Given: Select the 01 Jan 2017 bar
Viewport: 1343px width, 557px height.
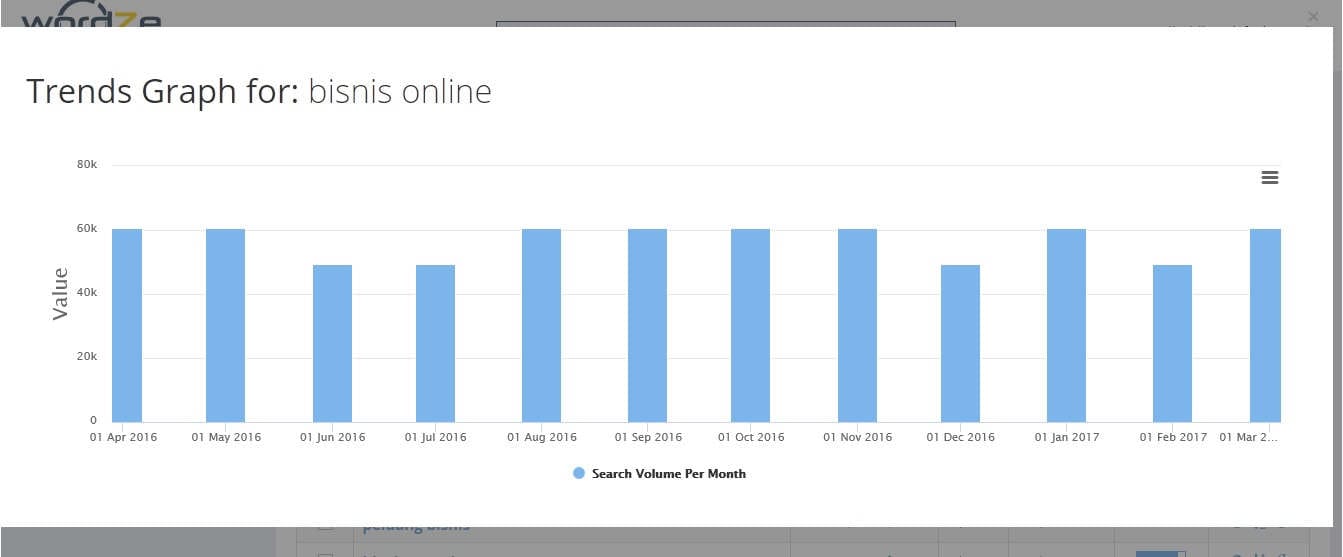Looking at the screenshot, I should [1066, 325].
